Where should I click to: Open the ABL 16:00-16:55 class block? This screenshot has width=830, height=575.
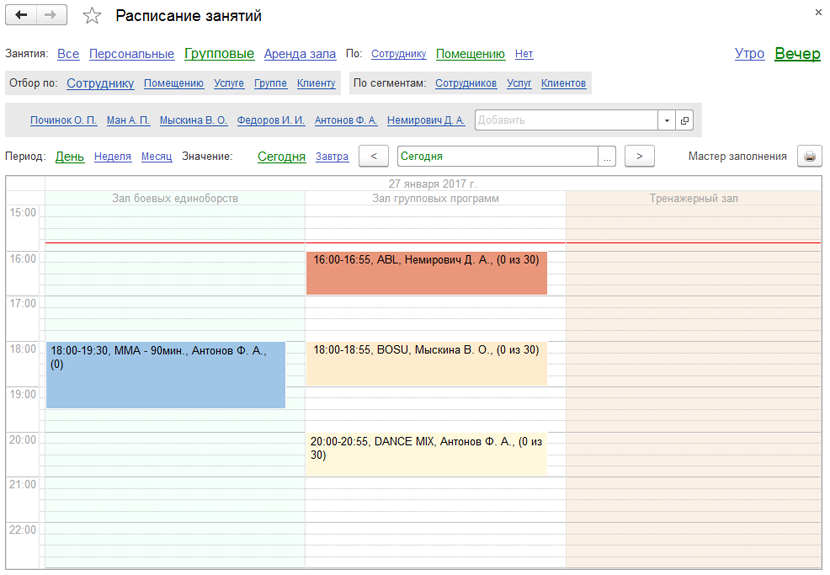(426, 273)
